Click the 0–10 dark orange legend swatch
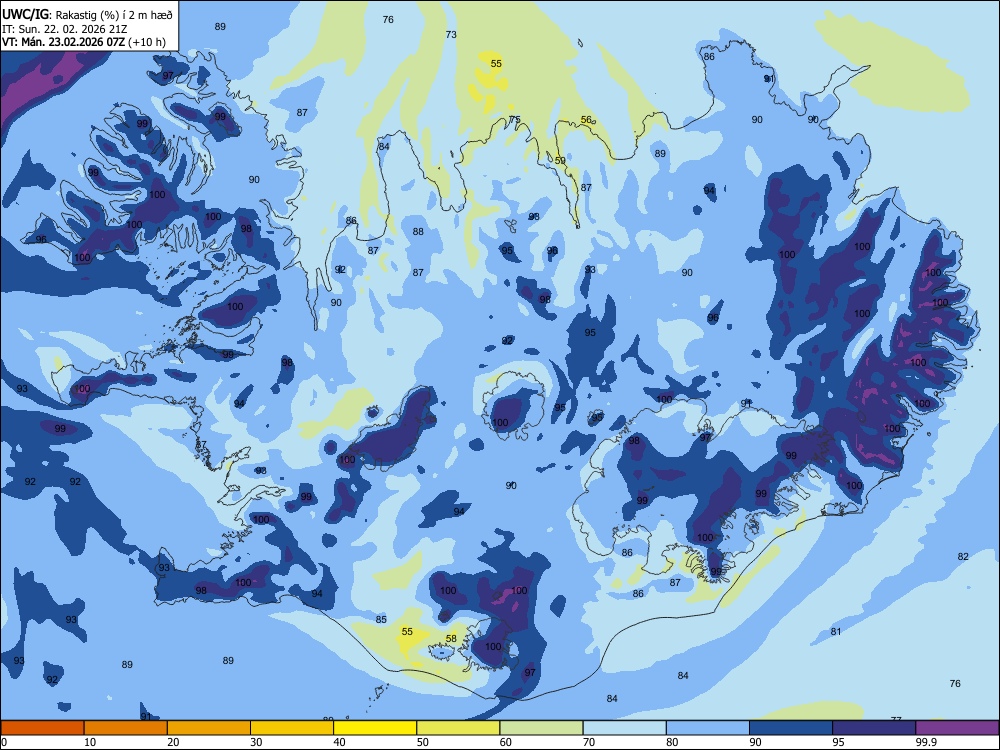The height and width of the screenshot is (750, 1000). [x=42, y=728]
